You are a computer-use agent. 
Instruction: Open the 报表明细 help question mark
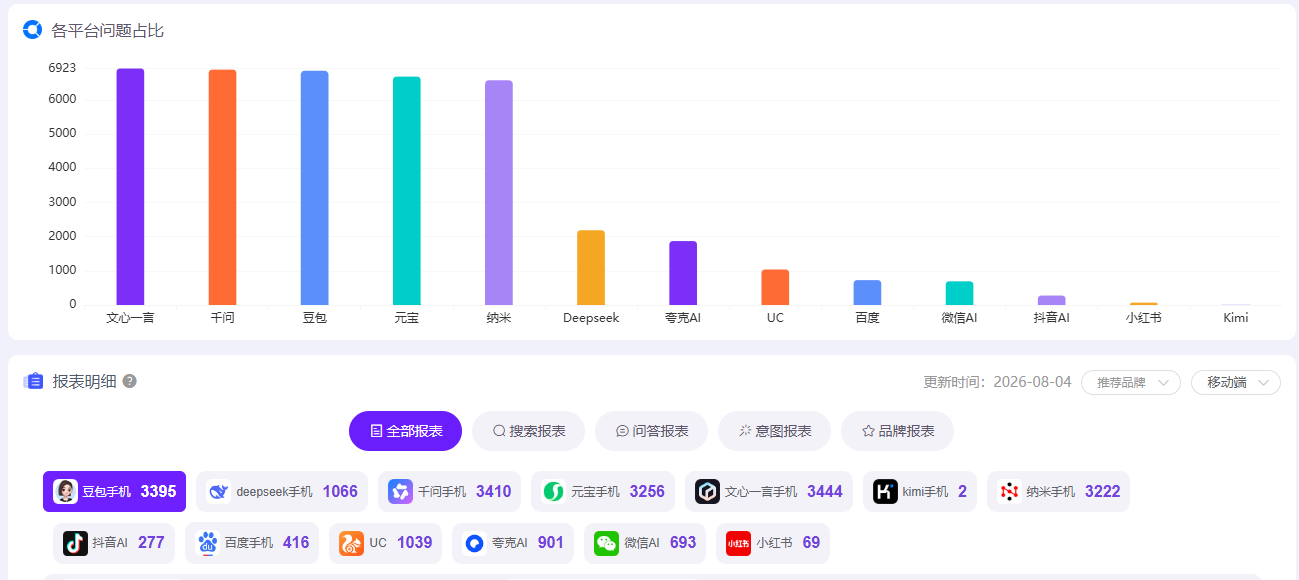tap(129, 381)
